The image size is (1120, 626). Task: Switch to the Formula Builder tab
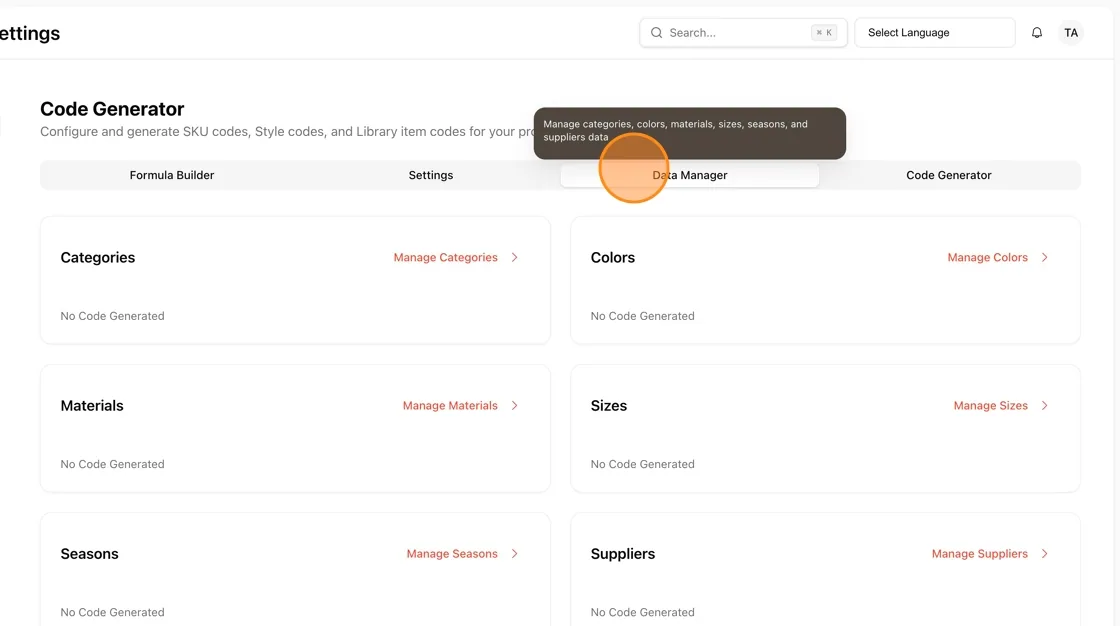172,175
